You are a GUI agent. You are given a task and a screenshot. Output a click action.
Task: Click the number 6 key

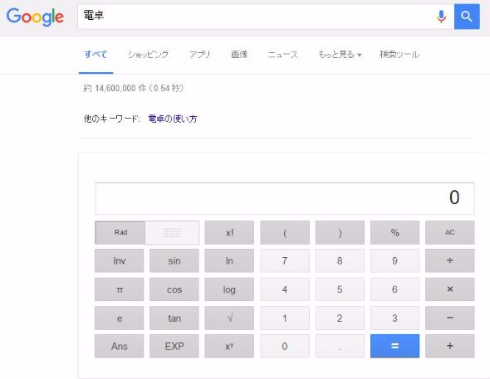coord(395,289)
